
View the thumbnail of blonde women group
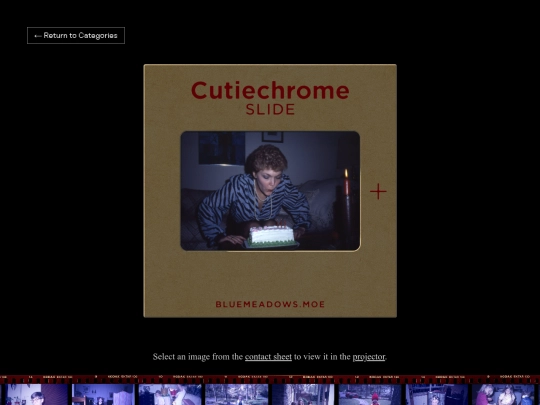tap(503, 395)
